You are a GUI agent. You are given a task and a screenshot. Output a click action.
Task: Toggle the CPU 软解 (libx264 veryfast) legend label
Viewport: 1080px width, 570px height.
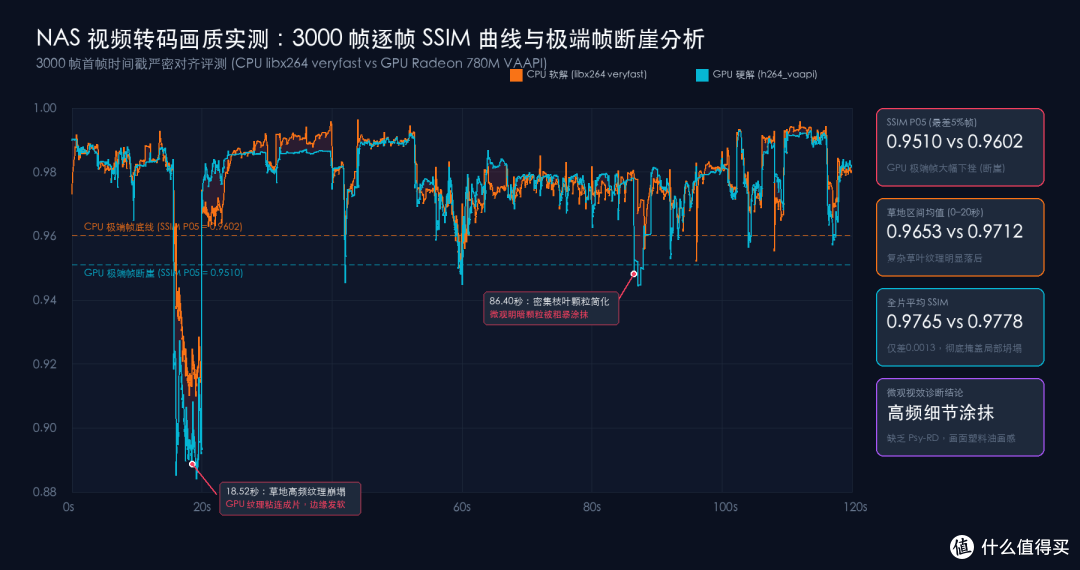[586, 74]
